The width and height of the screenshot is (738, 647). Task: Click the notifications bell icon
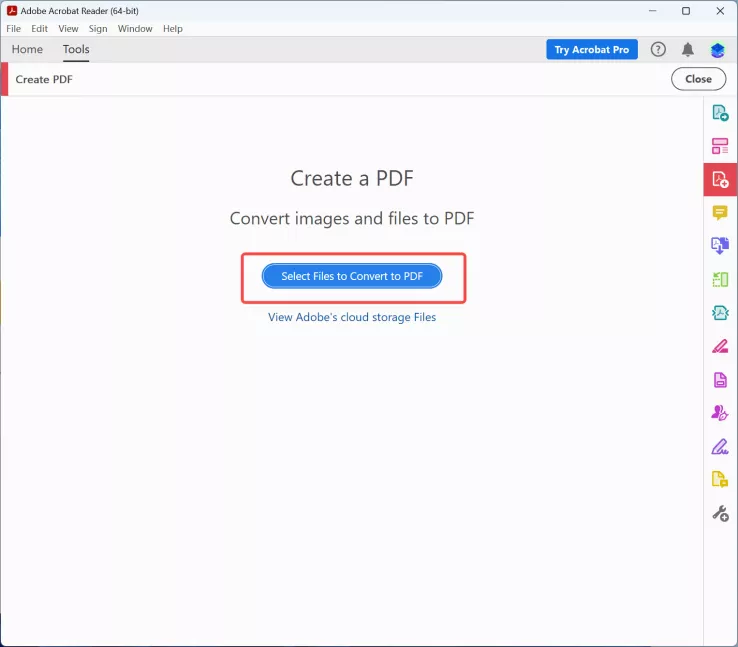tap(688, 49)
